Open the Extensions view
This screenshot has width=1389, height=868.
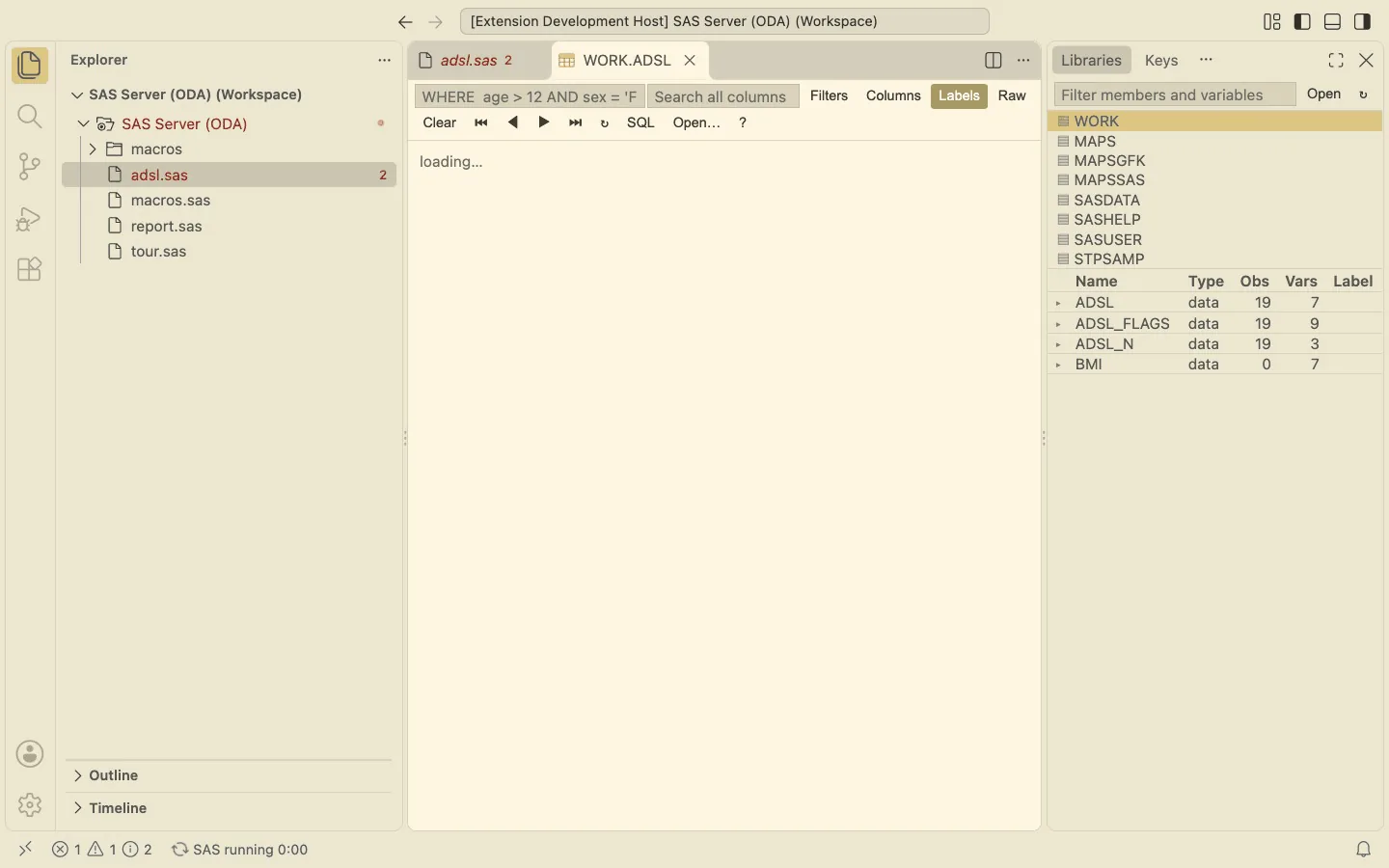(30, 269)
